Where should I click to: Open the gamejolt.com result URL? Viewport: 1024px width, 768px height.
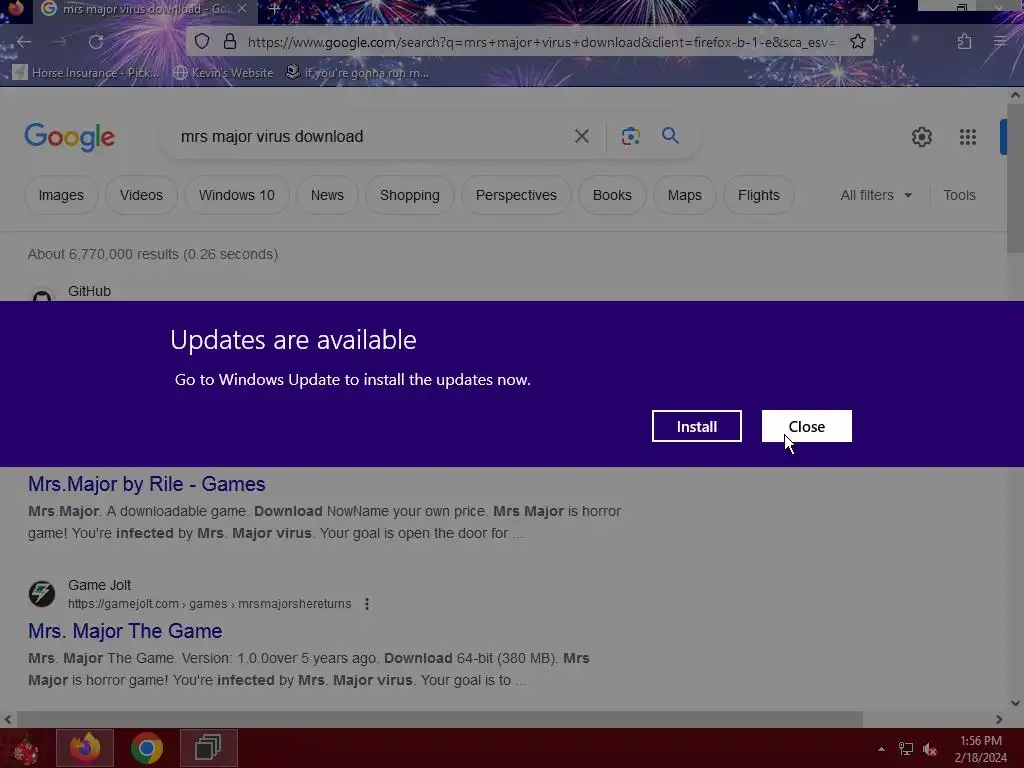209,604
